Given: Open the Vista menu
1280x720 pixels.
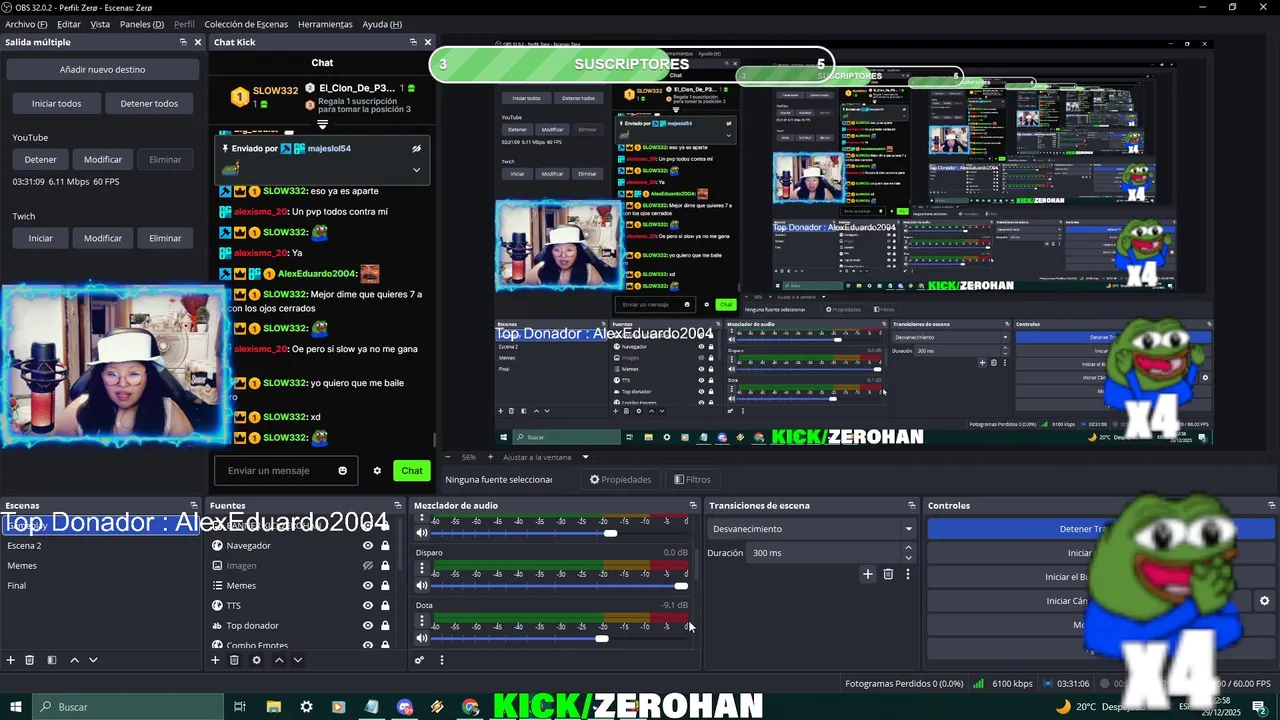Looking at the screenshot, I should tap(100, 24).
